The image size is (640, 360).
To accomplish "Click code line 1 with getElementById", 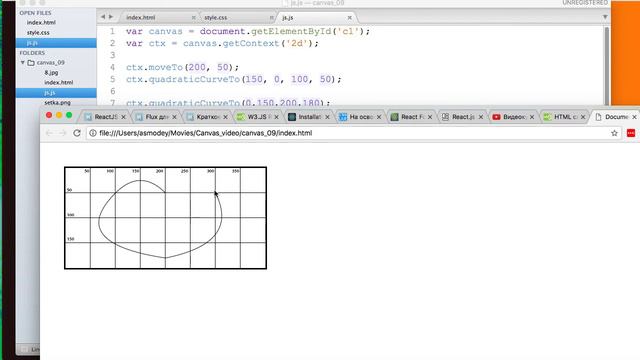I will pyautogui.click(x=248, y=31).
